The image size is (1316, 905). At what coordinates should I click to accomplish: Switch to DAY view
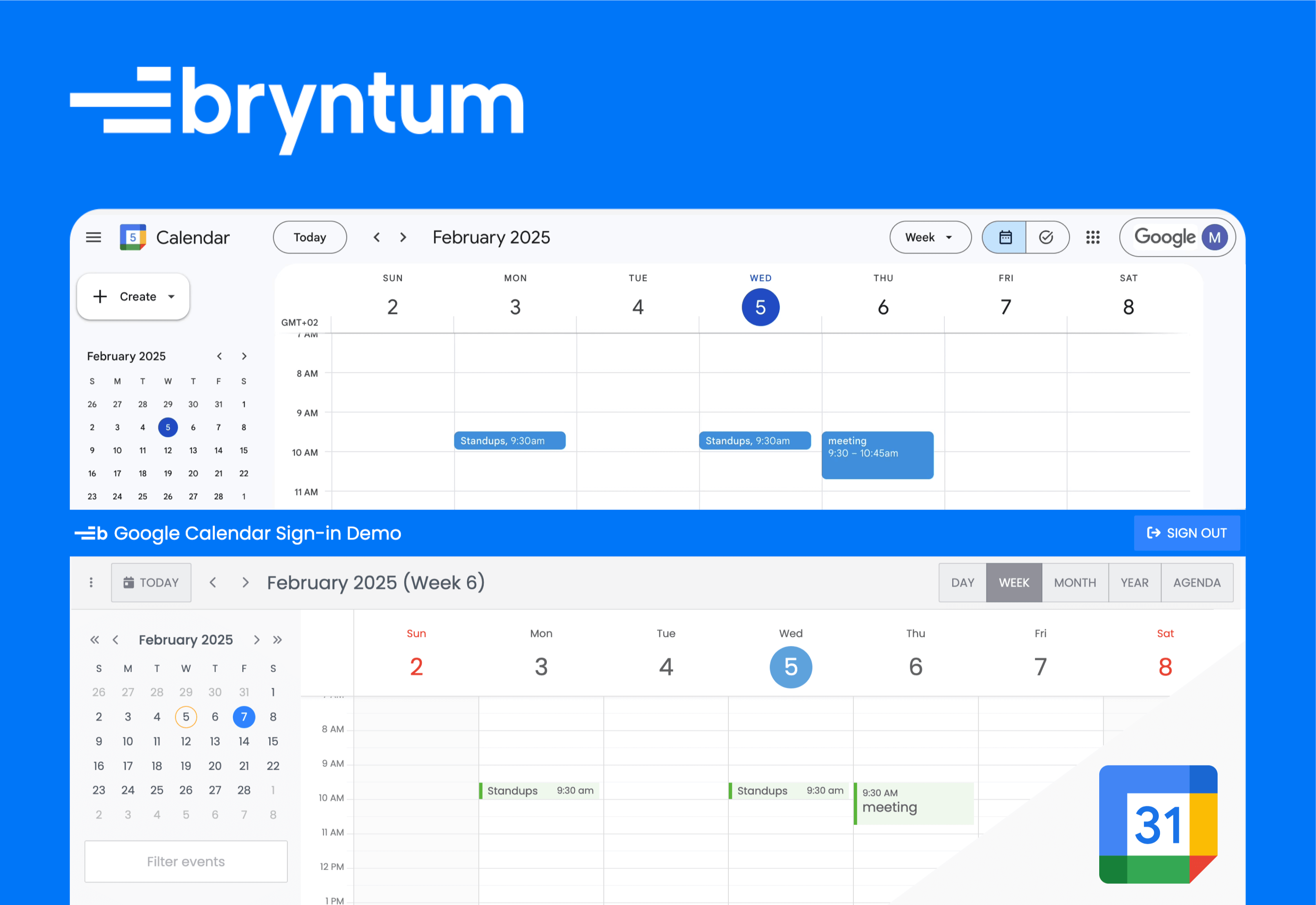pyautogui.click(x=962, y=582)
